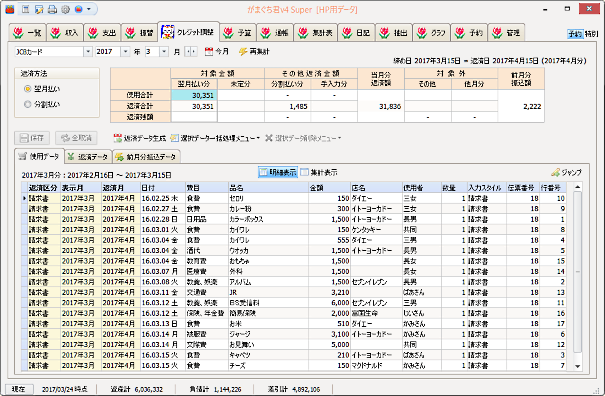605x396 pixels.
Task: Click the ジャンプ jump icon
Action: pyautogui.click(x=556, y=172)
